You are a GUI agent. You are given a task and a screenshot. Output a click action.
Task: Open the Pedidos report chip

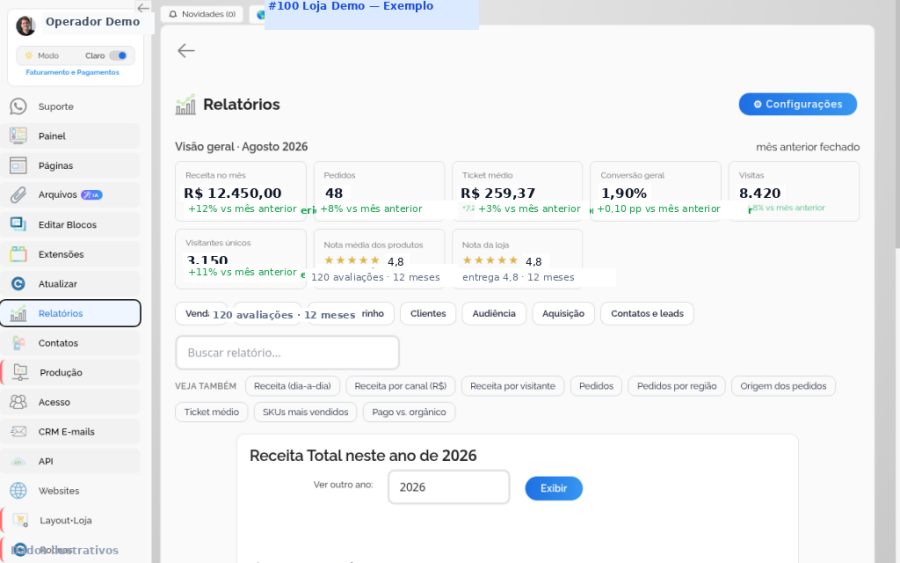tap(596, 386)
